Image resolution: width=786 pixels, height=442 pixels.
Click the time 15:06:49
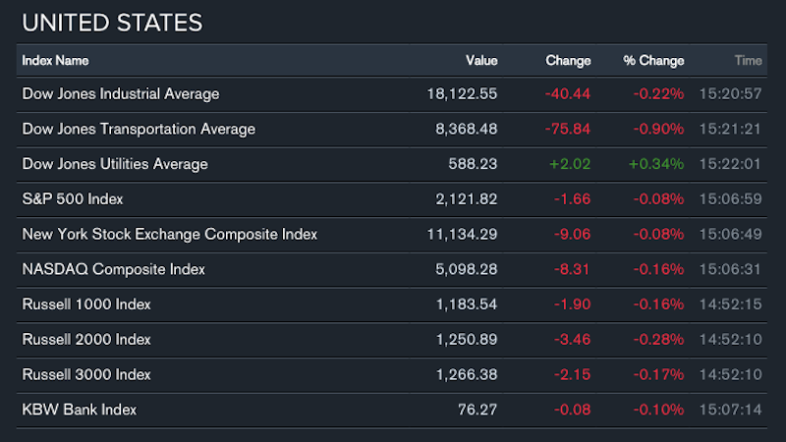(730, 234)
